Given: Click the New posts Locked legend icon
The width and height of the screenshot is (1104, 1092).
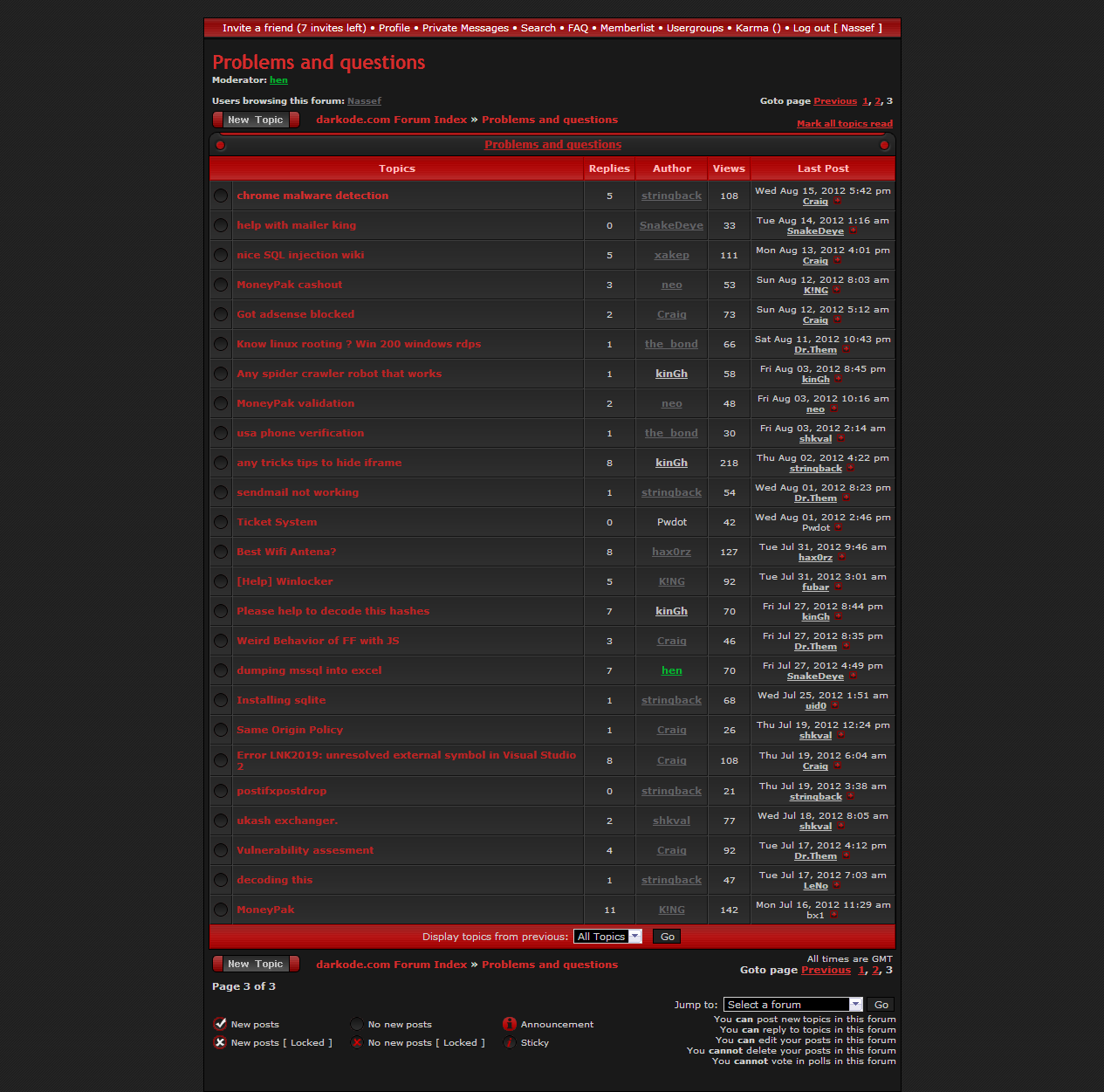Looking at the screenshot, I should click(220, 1042).
